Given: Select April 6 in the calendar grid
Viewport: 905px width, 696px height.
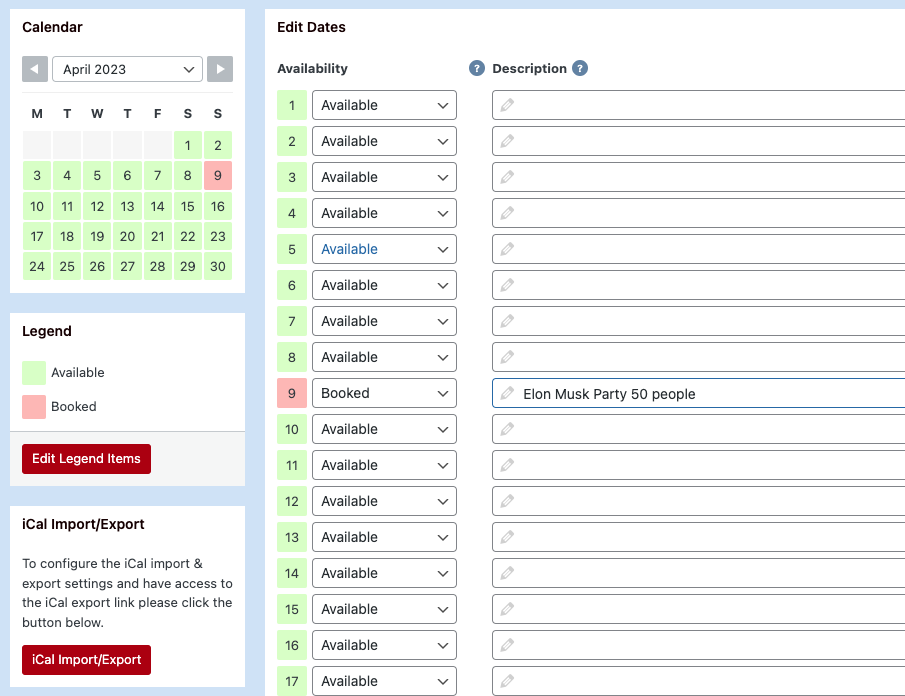Looking at the screenshot, I should click(128, 175).
